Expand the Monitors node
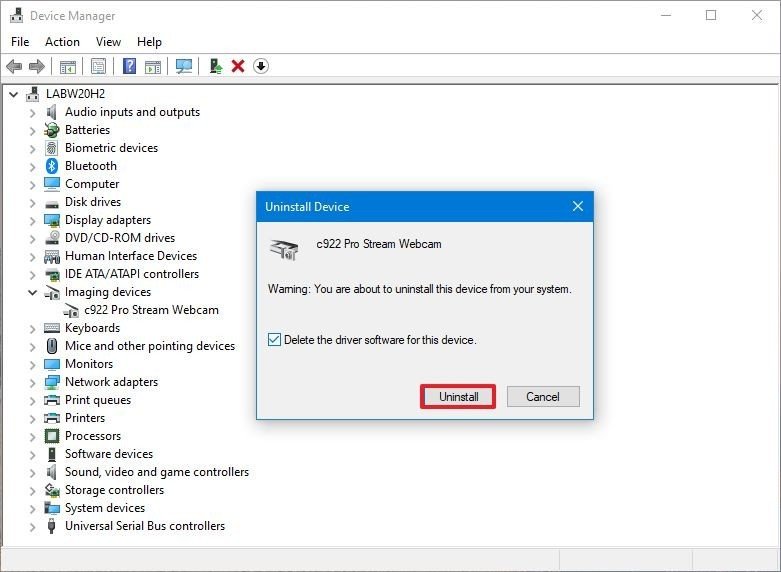This screenshot has width=781, height=572. (x=32, y=364)
